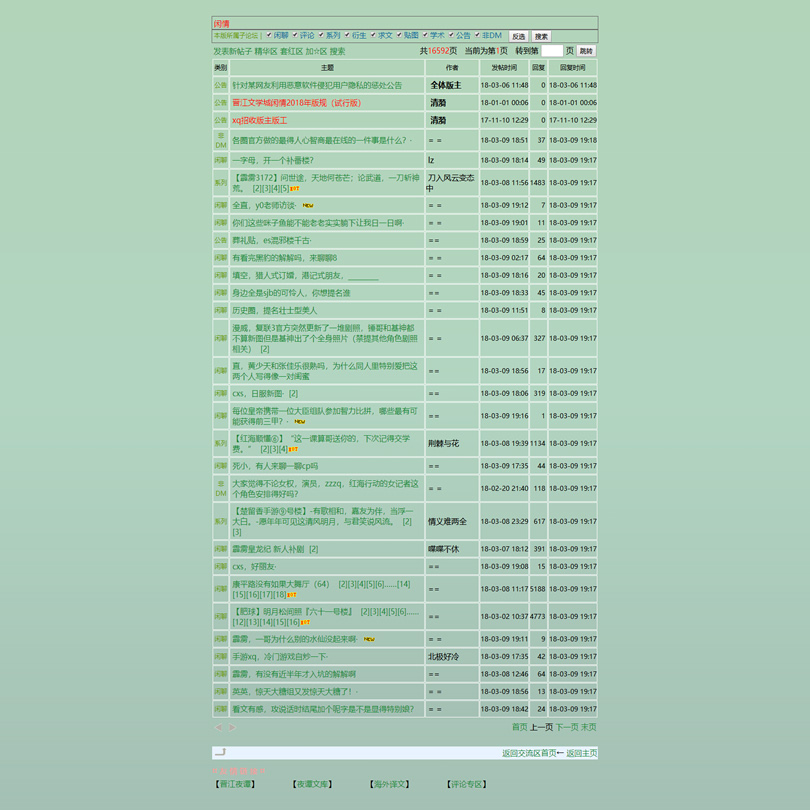Click the next-page right arrow icon
Screen dimensions: 810x810
tap(232, 727)
